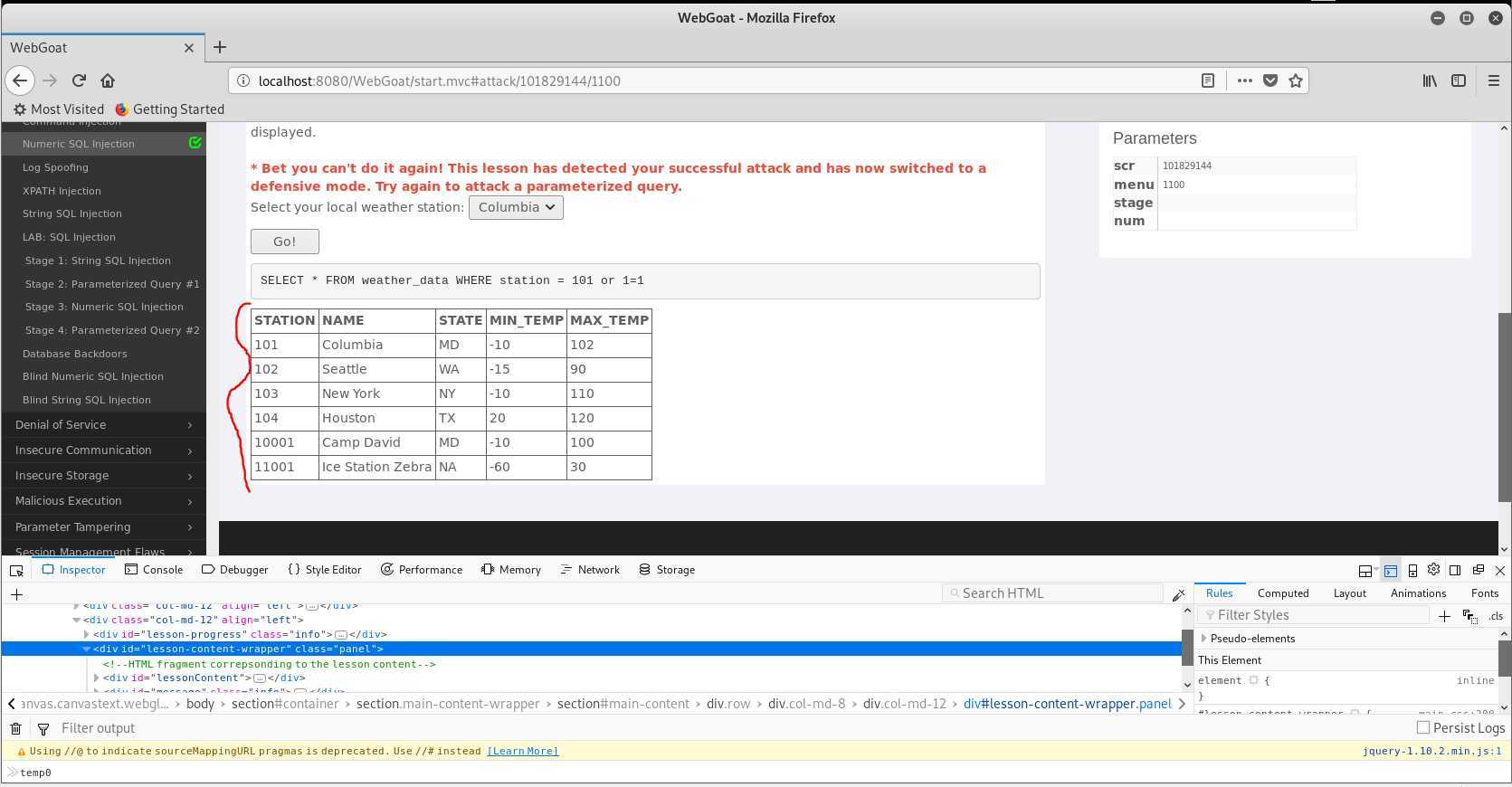Open jquery-1.10.2.min.js source link
1512x787 pixels.
[1431, 752]
